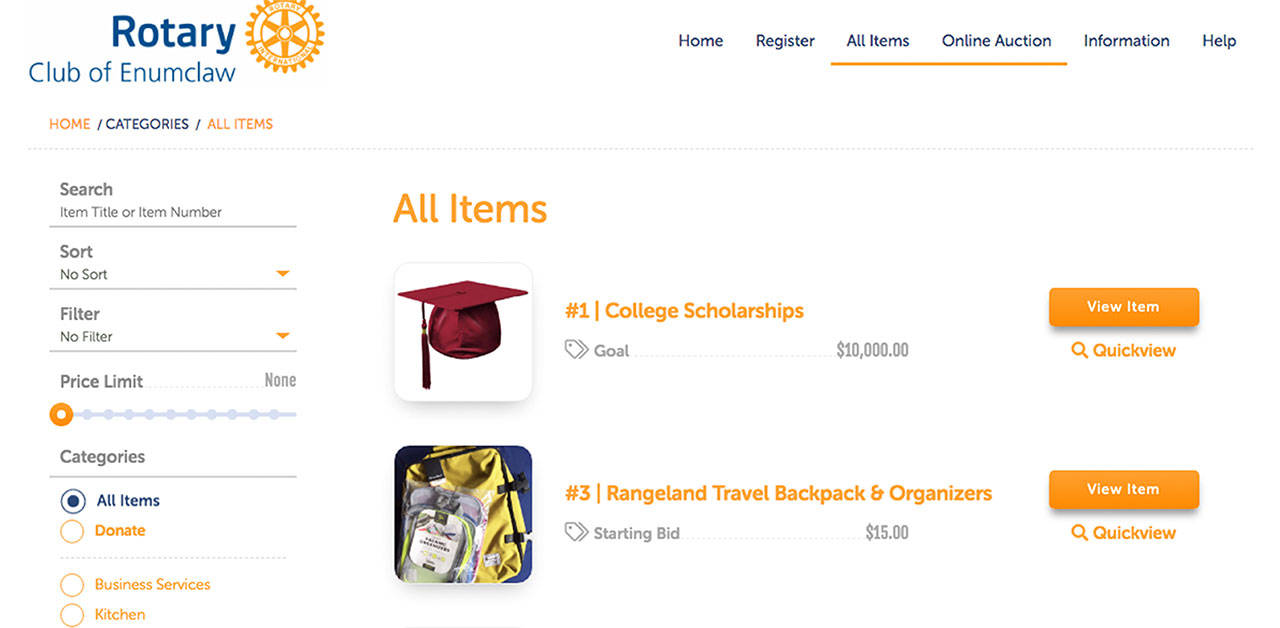Image resolution: width=1280 pixels, height=628 pixels.
Task: Click the tag icon next to Goal
Action: click(576, 350)
